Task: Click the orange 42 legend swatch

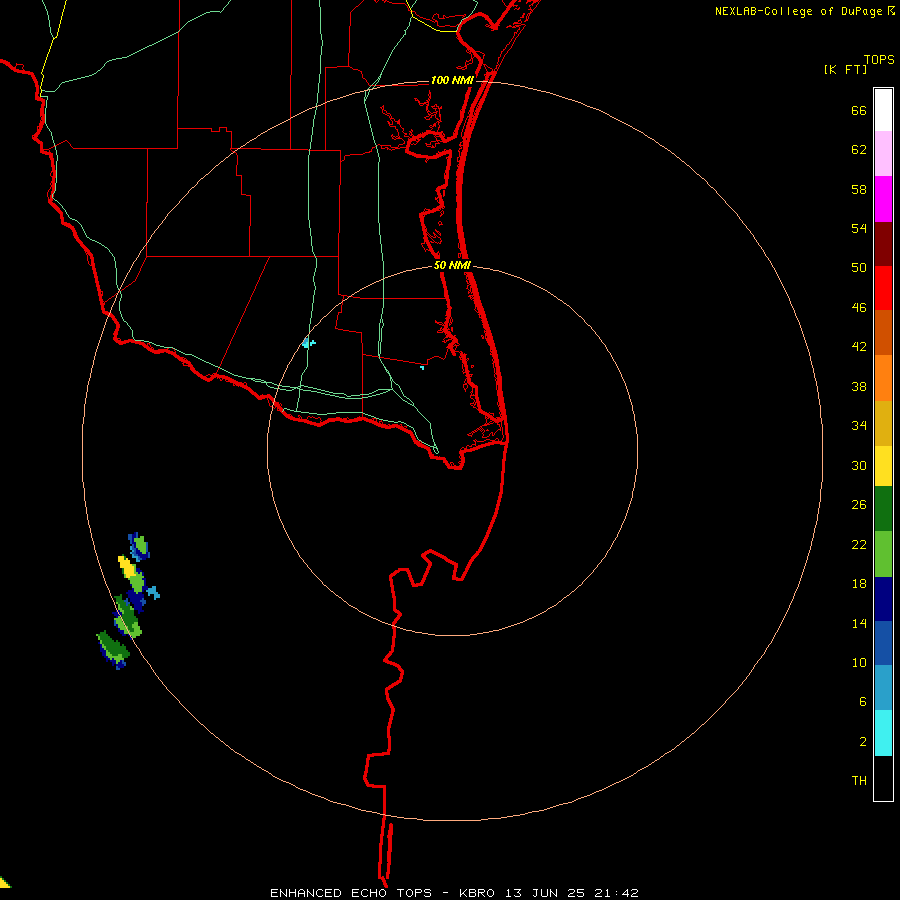Action: pos(883,378)
